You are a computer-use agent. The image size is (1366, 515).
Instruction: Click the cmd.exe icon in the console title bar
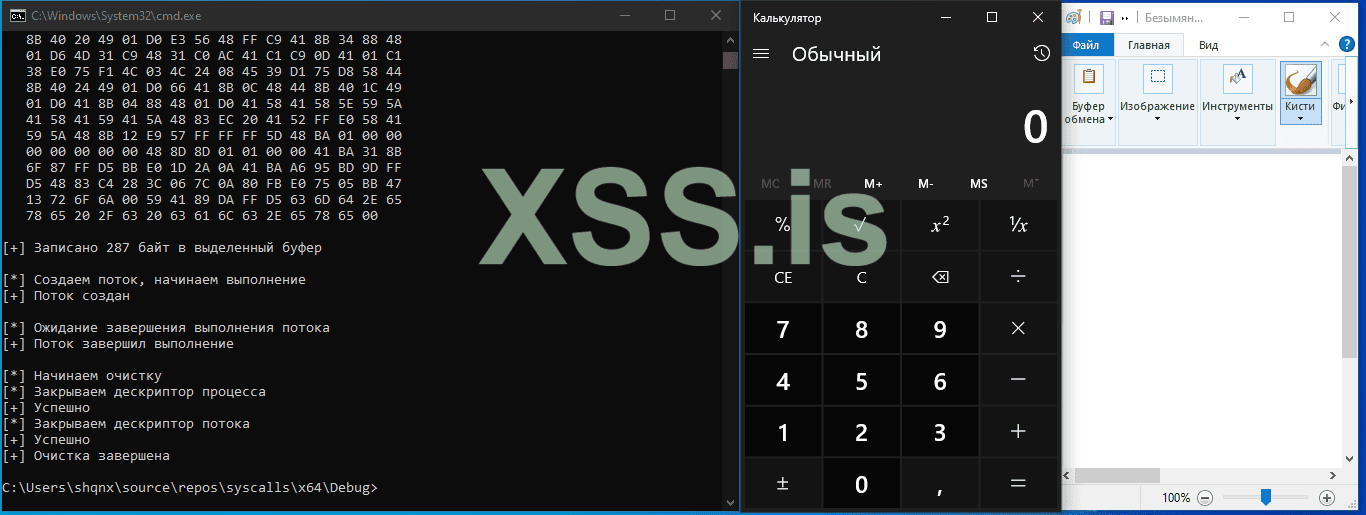(17, 15)
